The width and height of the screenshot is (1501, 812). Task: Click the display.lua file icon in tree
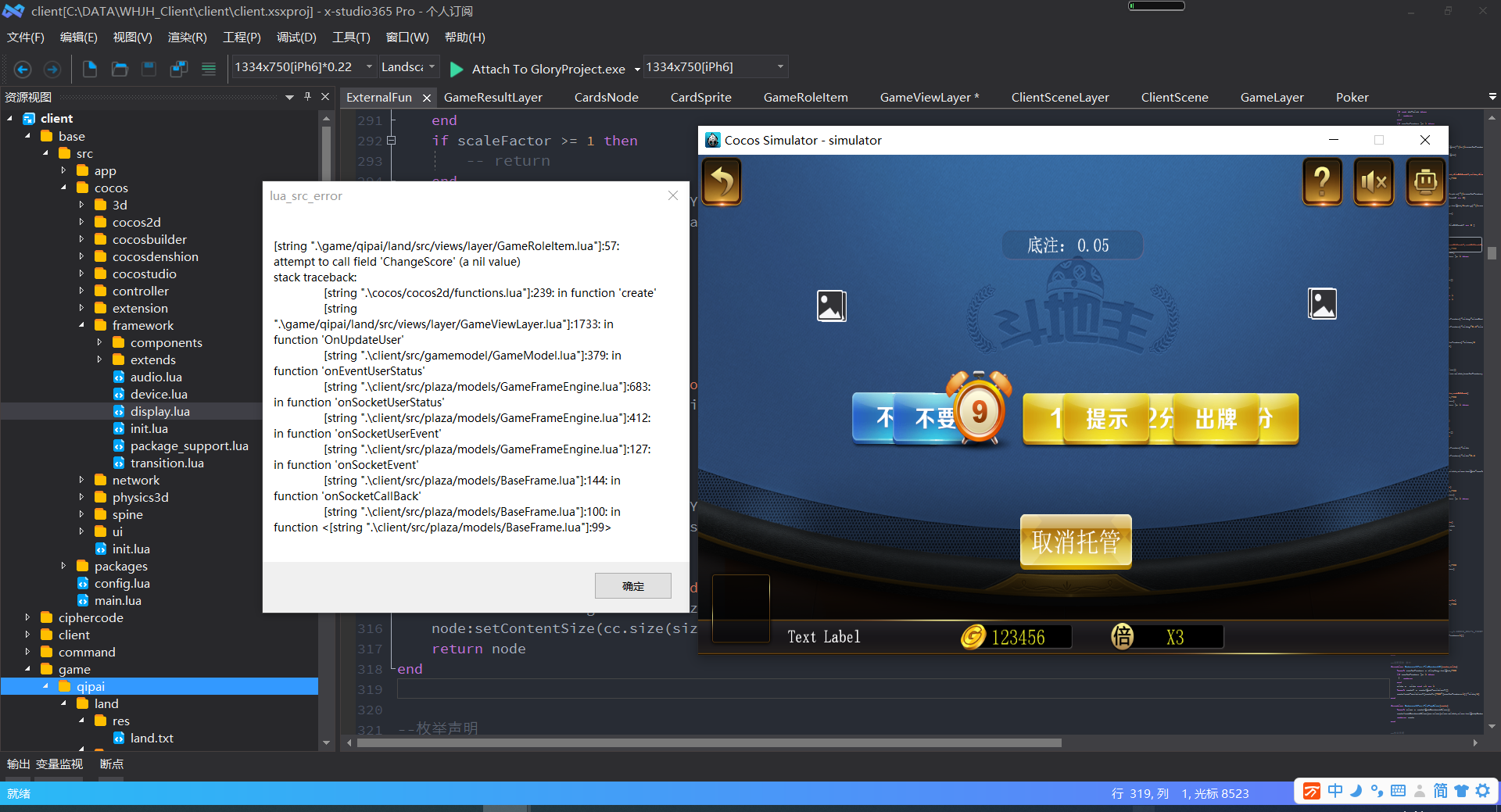[119, 412]
